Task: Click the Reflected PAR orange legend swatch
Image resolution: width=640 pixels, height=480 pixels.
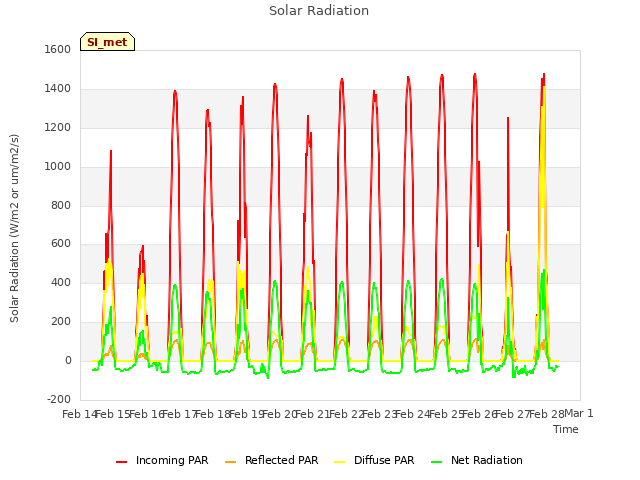Action: [x=231, y=462]
